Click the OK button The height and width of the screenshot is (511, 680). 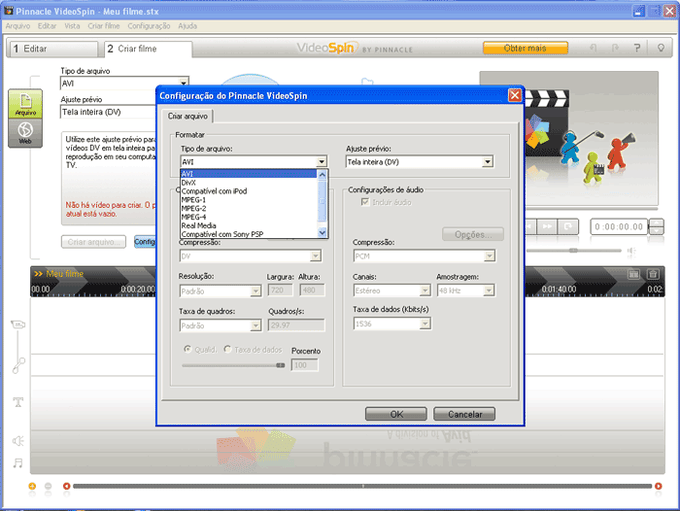pos(396,414)
